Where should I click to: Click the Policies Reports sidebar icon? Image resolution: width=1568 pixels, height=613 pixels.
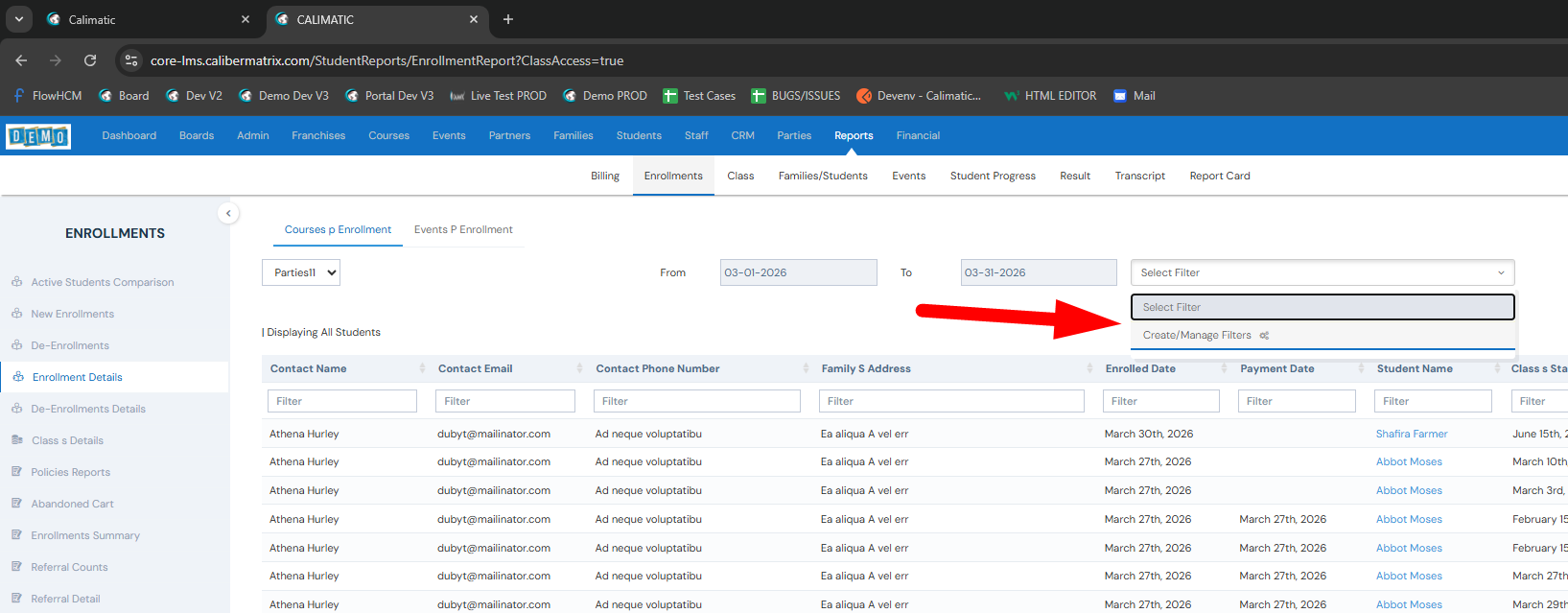point(17,472)
